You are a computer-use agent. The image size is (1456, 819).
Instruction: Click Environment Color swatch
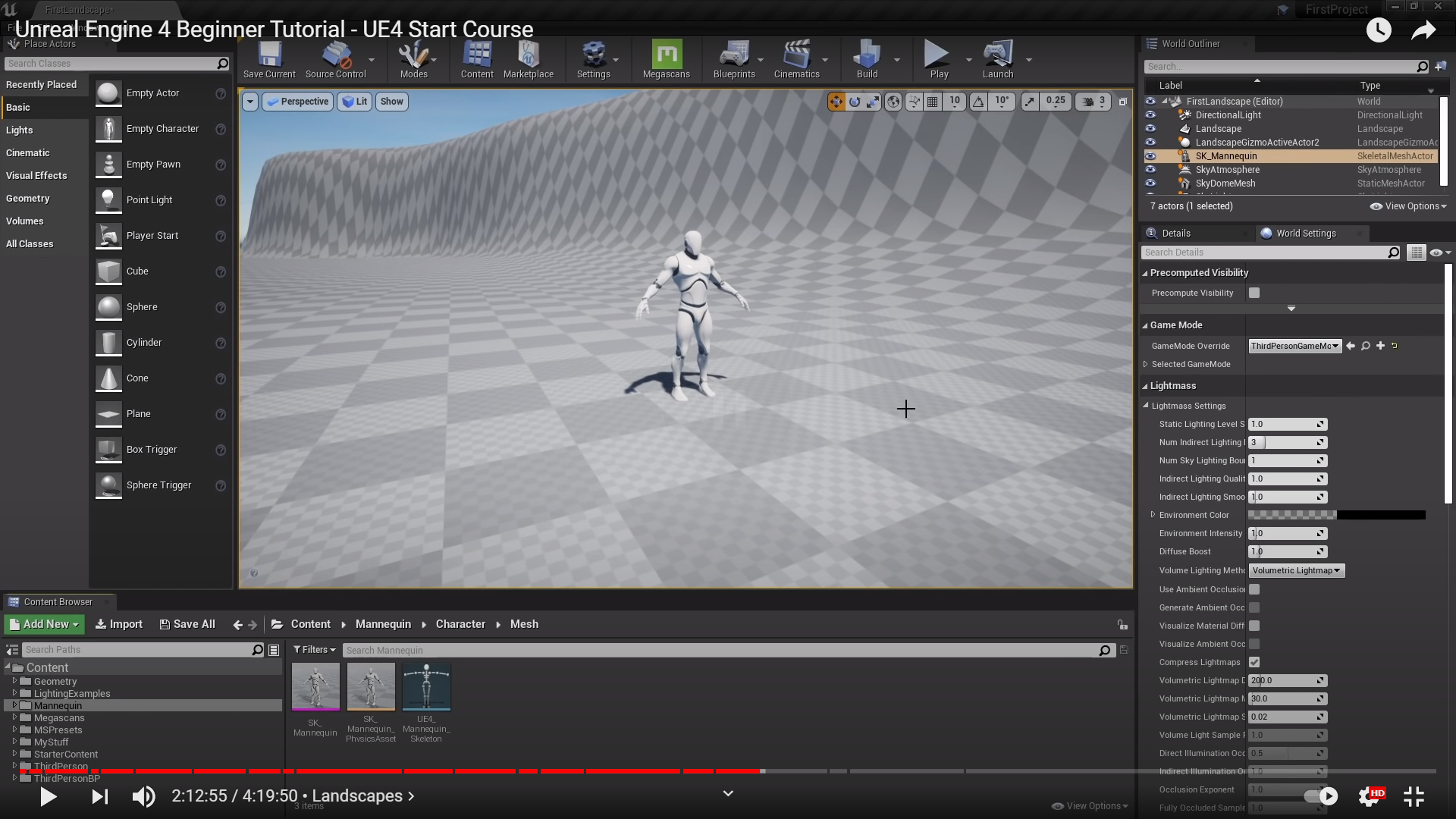pyautogui.click(x=1337, y=515)
